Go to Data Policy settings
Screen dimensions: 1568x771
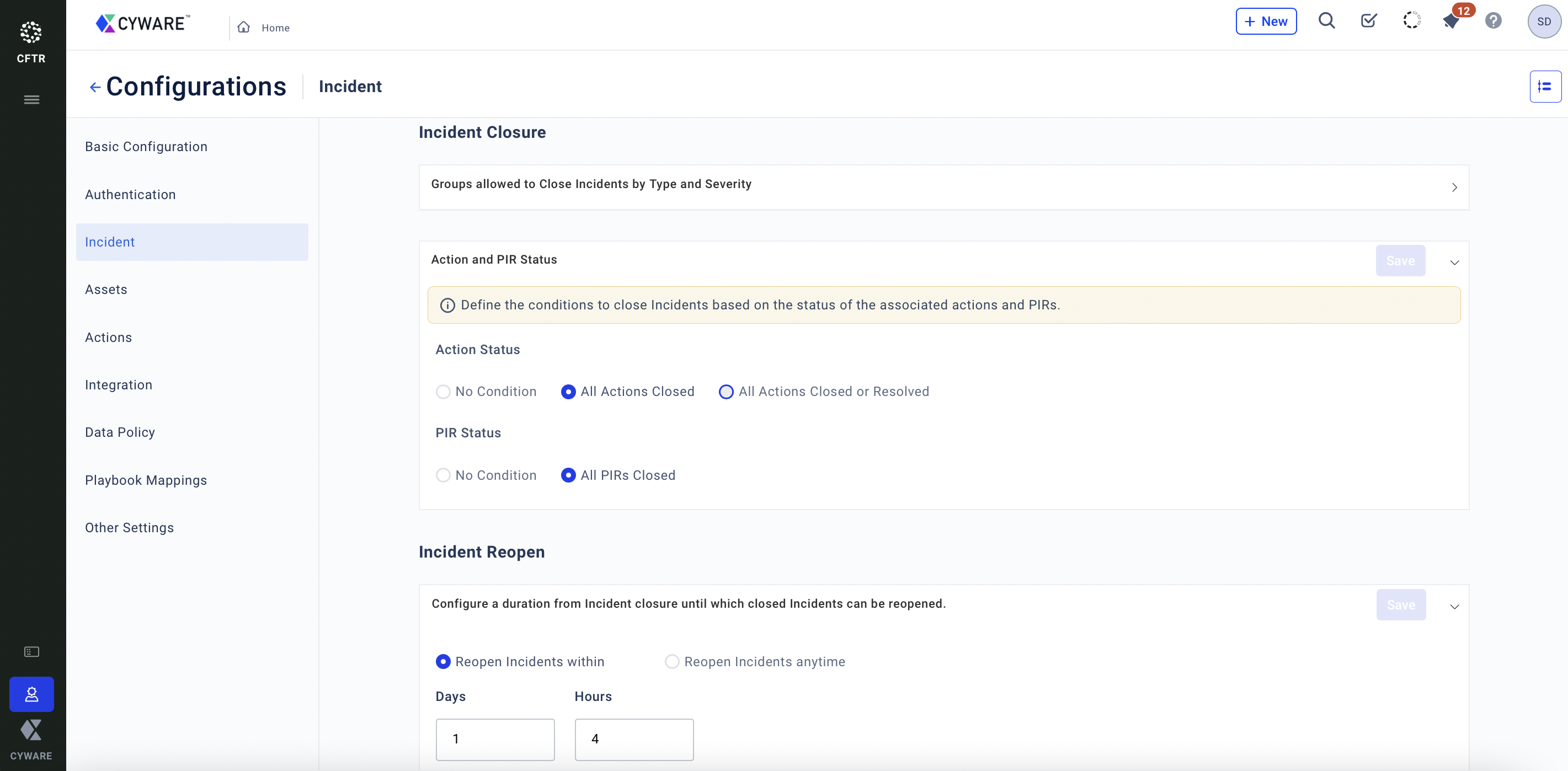click(120, 432)
